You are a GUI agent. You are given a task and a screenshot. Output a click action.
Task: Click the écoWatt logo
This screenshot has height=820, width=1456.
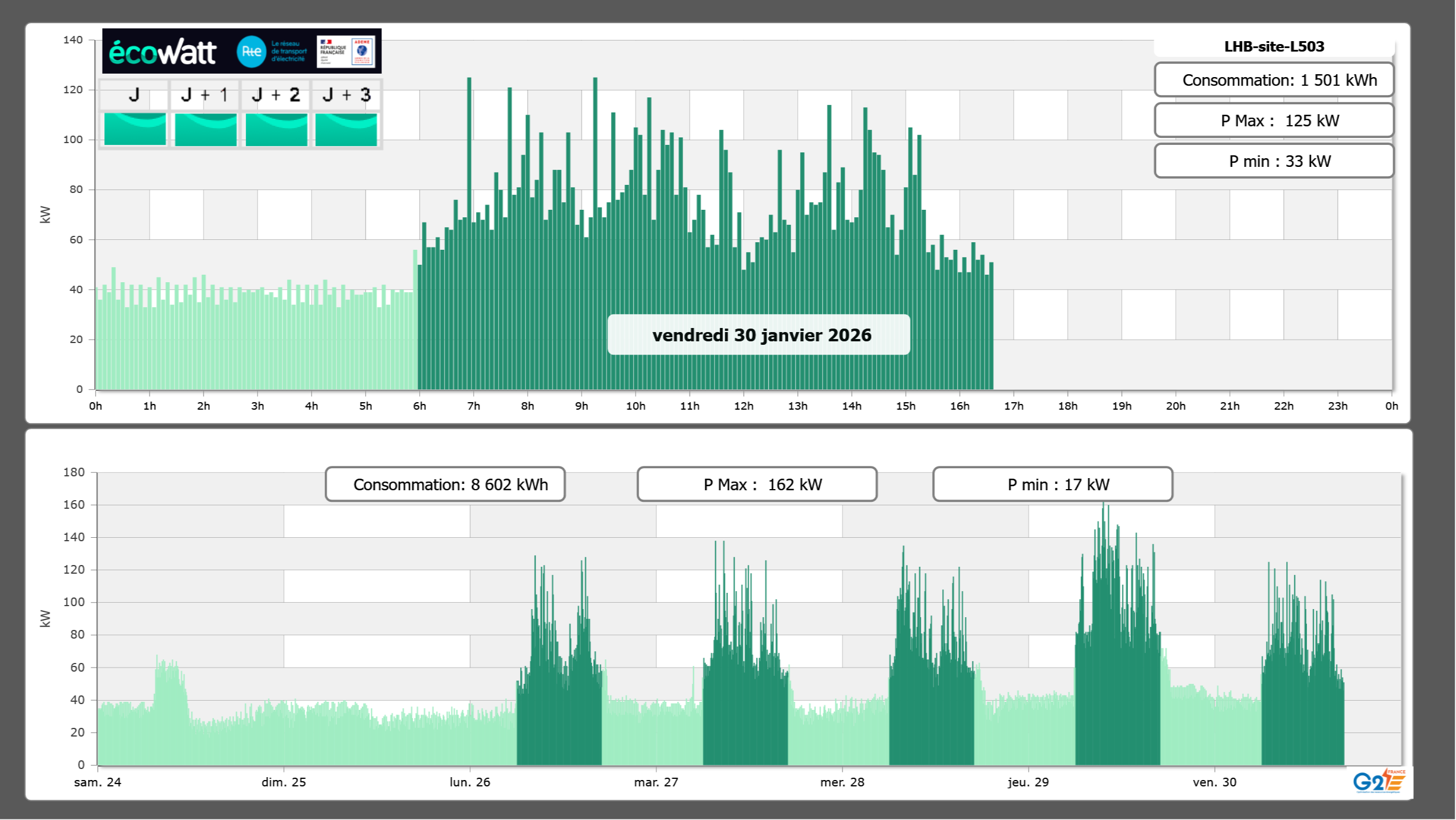click(x=162, y=52)
